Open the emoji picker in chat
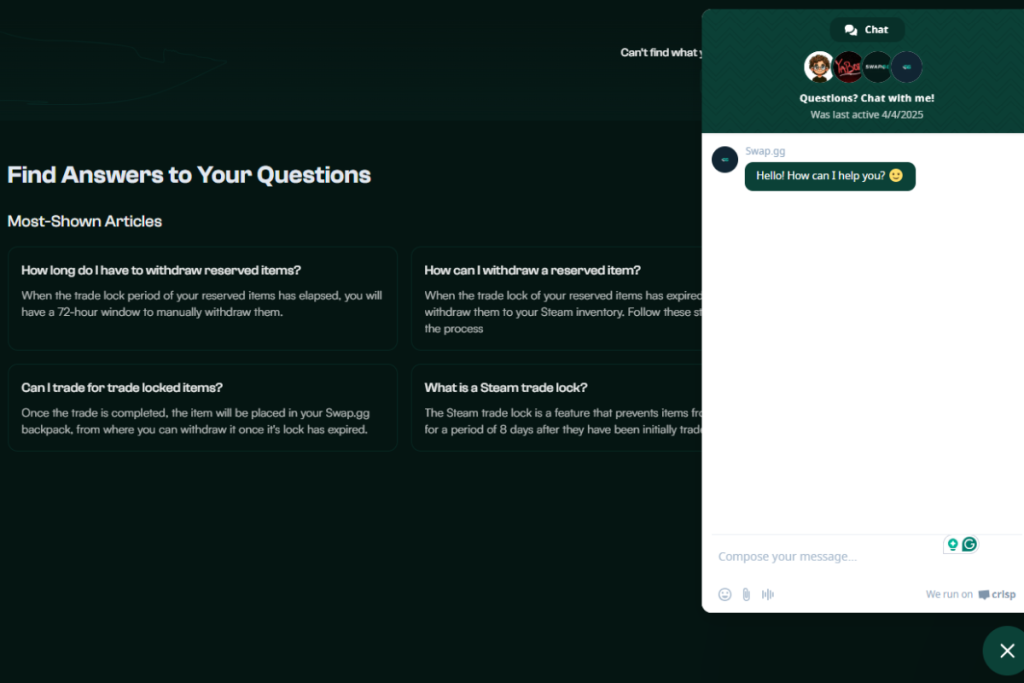 coord(724,594)
